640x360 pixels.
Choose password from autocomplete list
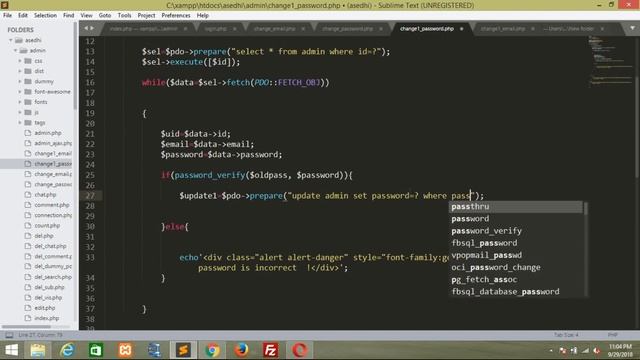[x=516, y=219]
